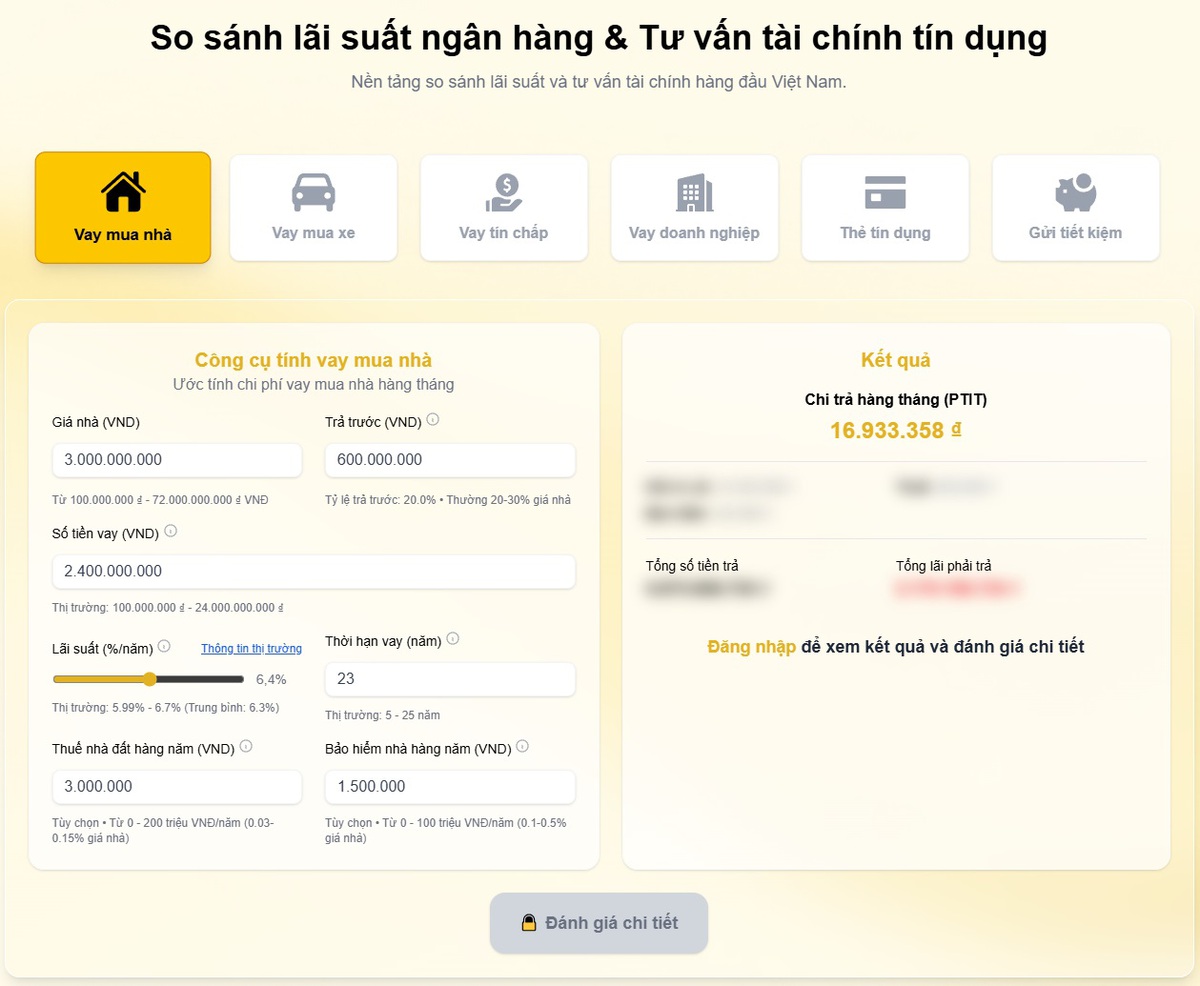Click the piggy bank icon for Gửi tiết kiệm
The height and width of the screenshot is (986, 1200).
pyautogui.click(x=1076, y=192)
